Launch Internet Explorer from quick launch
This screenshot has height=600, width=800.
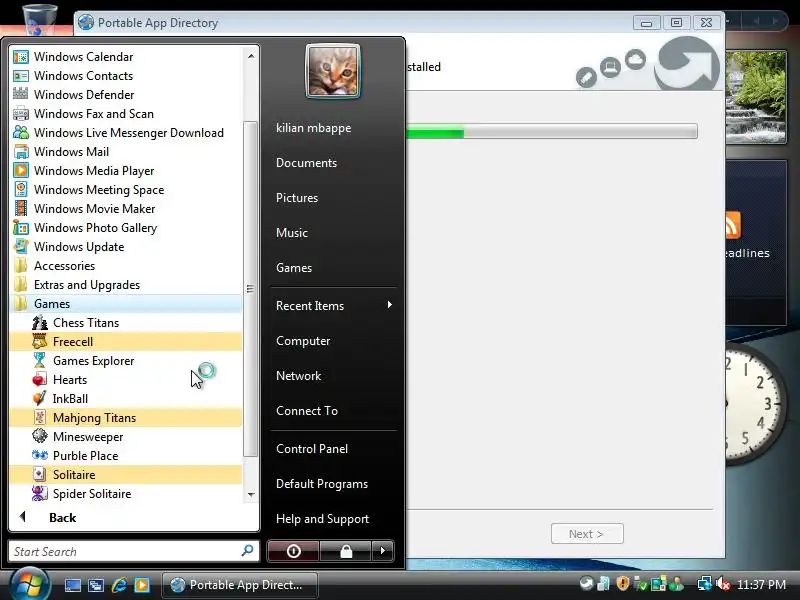click(x=119, y=585)
